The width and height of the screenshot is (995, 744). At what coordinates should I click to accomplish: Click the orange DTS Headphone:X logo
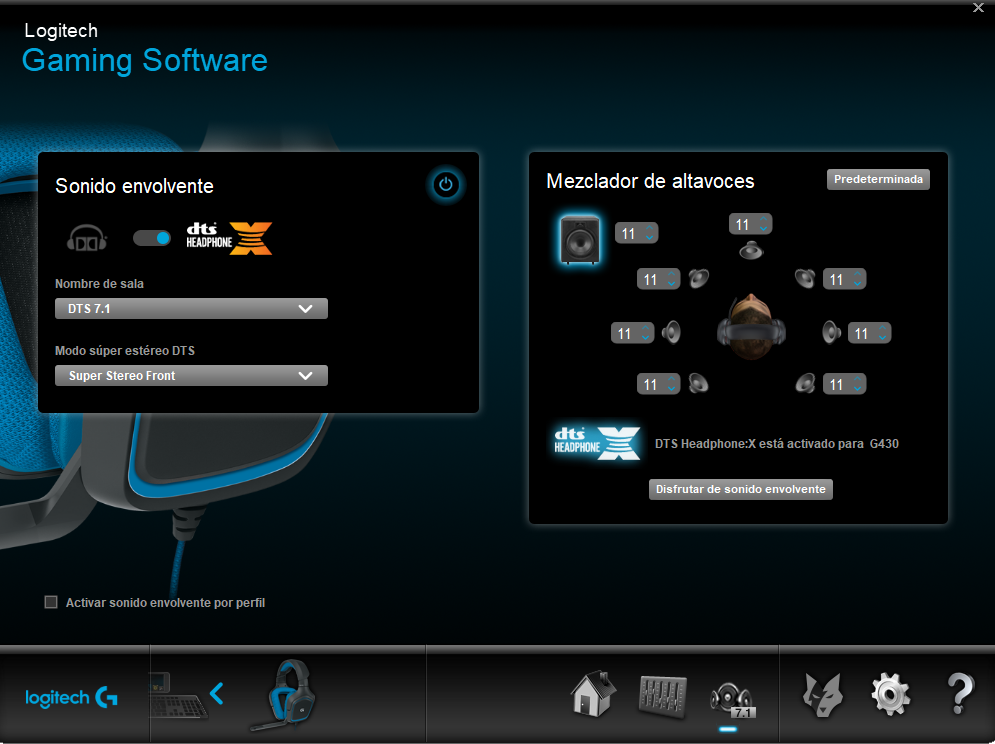coord(229,238)
